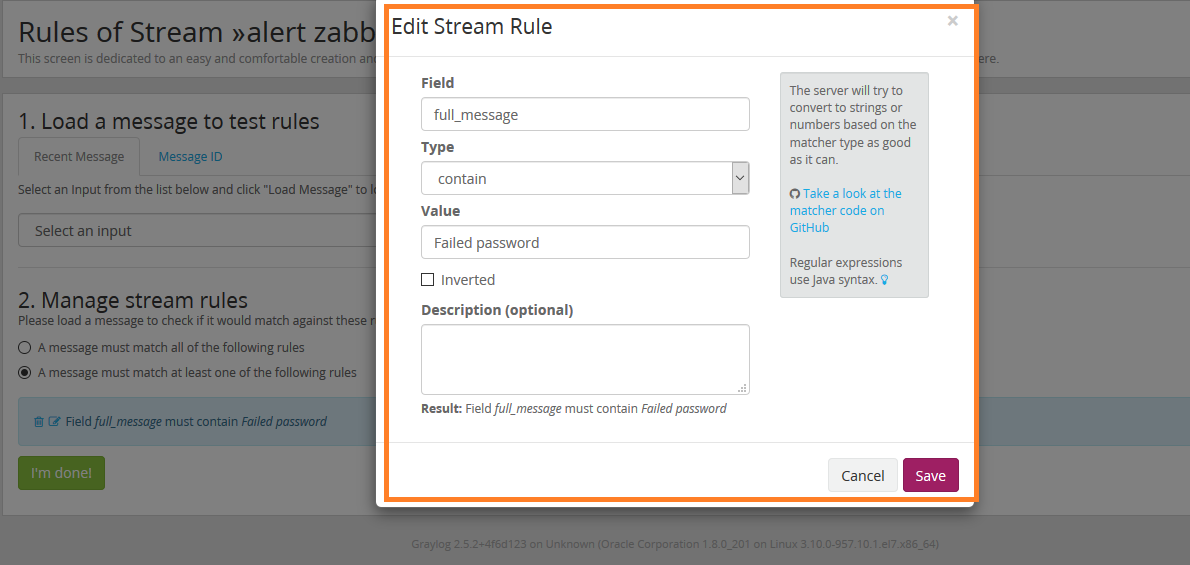Image resolution: width=1190 pixels, height=565 pixels.
Task: Close the Edit Stream Rule dialog with X
Action: [x=952, y=21]
